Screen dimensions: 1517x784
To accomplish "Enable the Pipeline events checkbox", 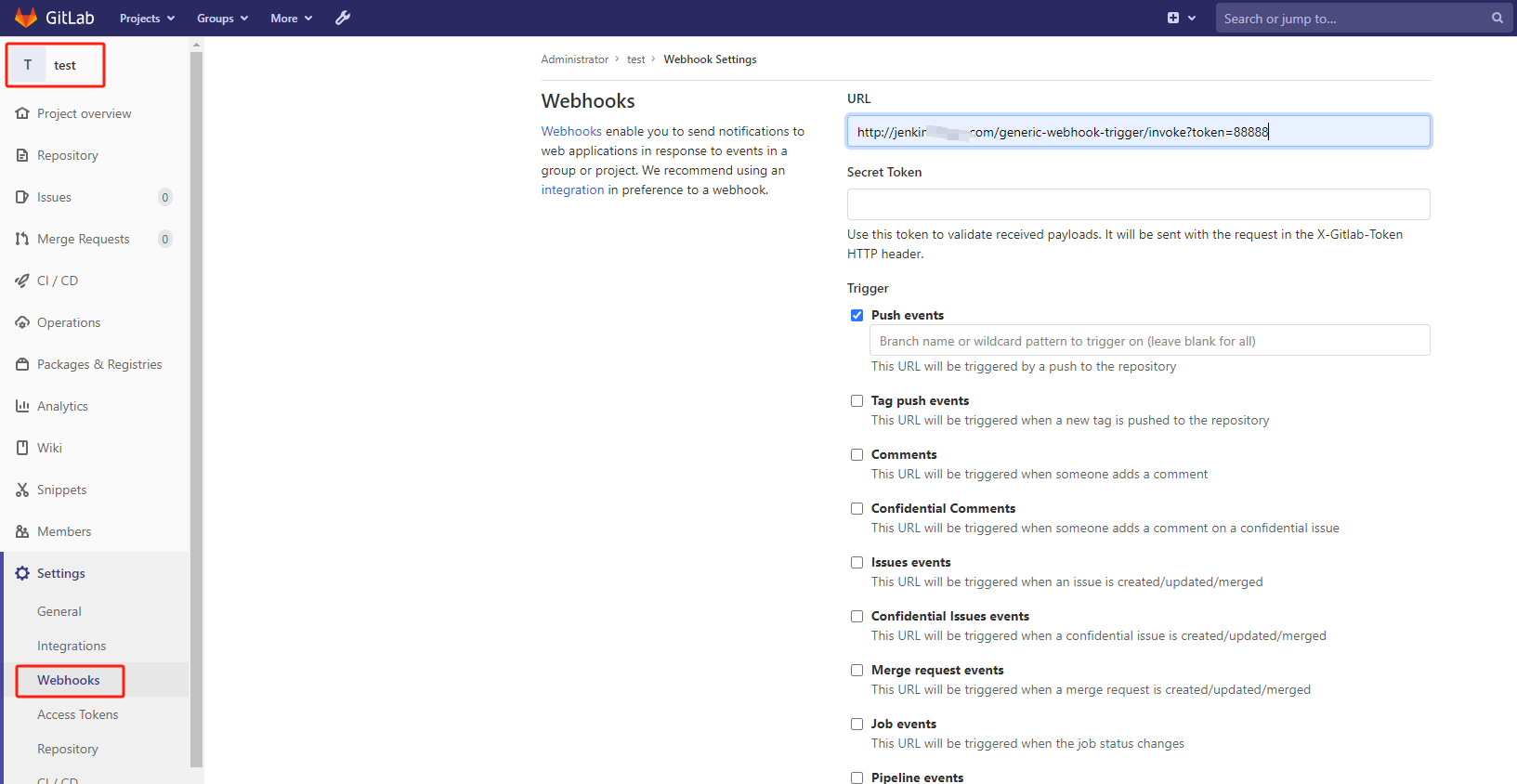I will tap(857, 777).
